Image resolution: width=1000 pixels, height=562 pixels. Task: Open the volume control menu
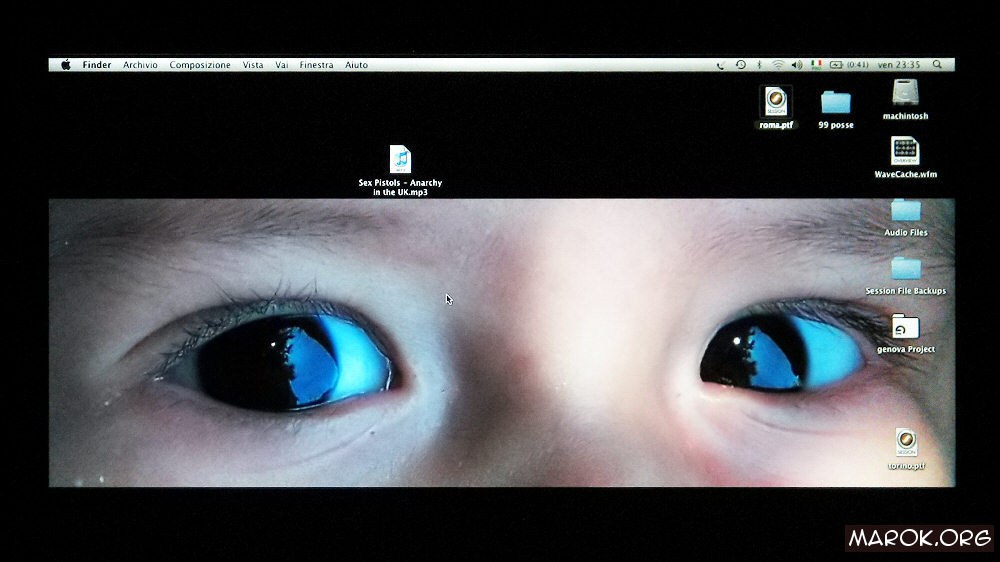click(x=796, y=65)
